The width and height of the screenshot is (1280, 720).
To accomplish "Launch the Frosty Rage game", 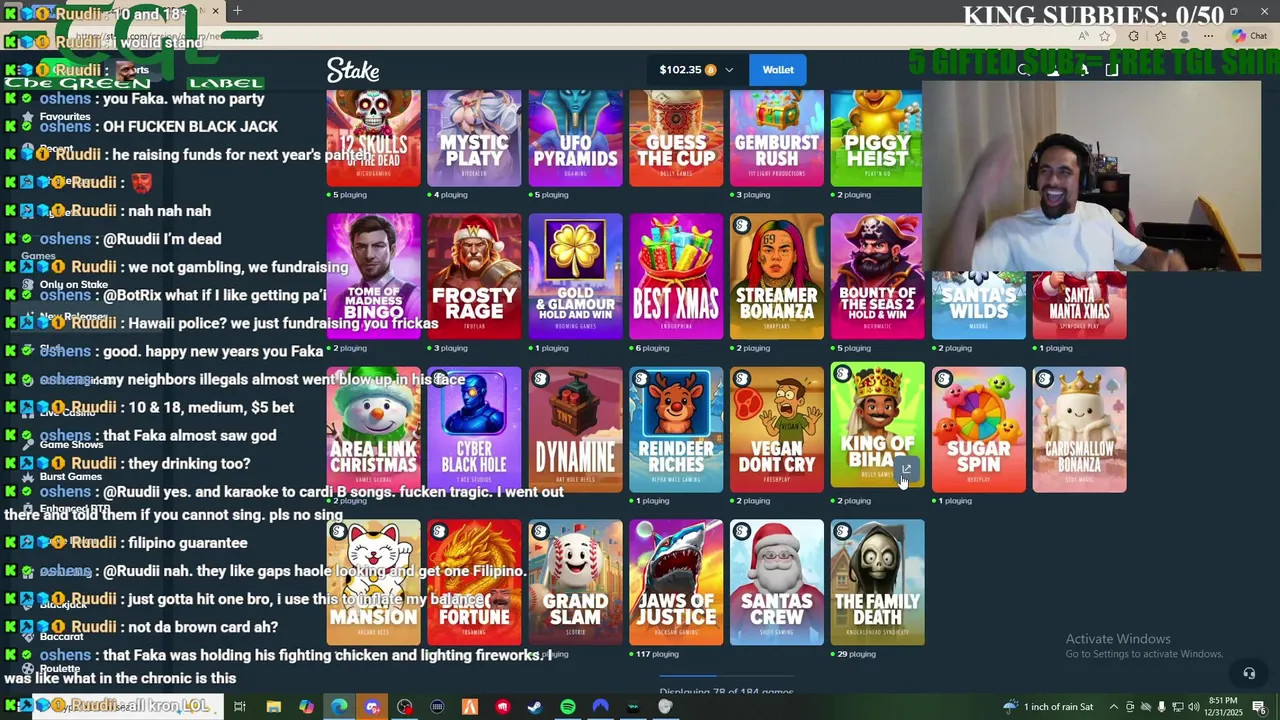I will coord(474,276).
